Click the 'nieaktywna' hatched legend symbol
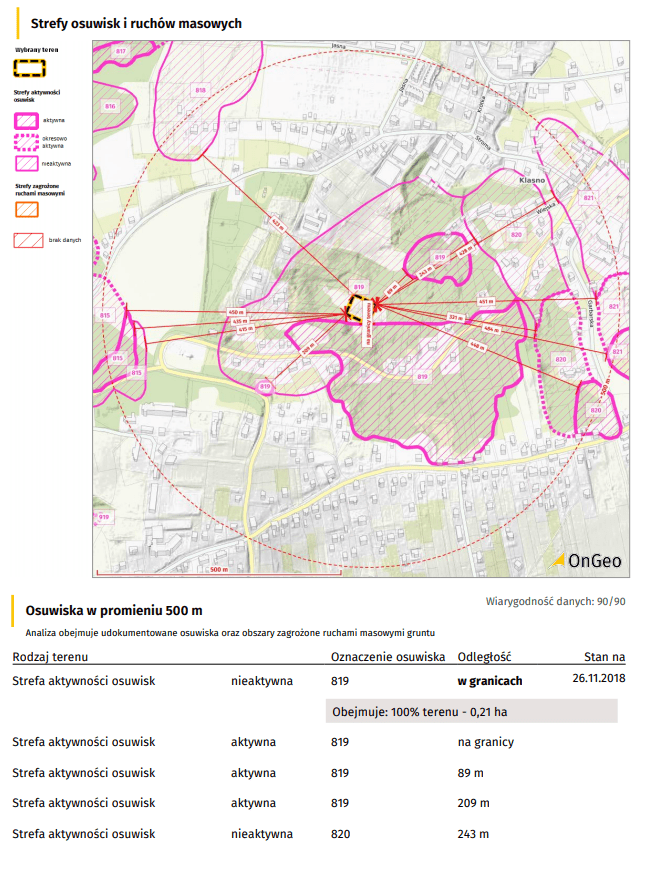The height and width of the screenshot is (870, 648). click(x=28, y=163)
